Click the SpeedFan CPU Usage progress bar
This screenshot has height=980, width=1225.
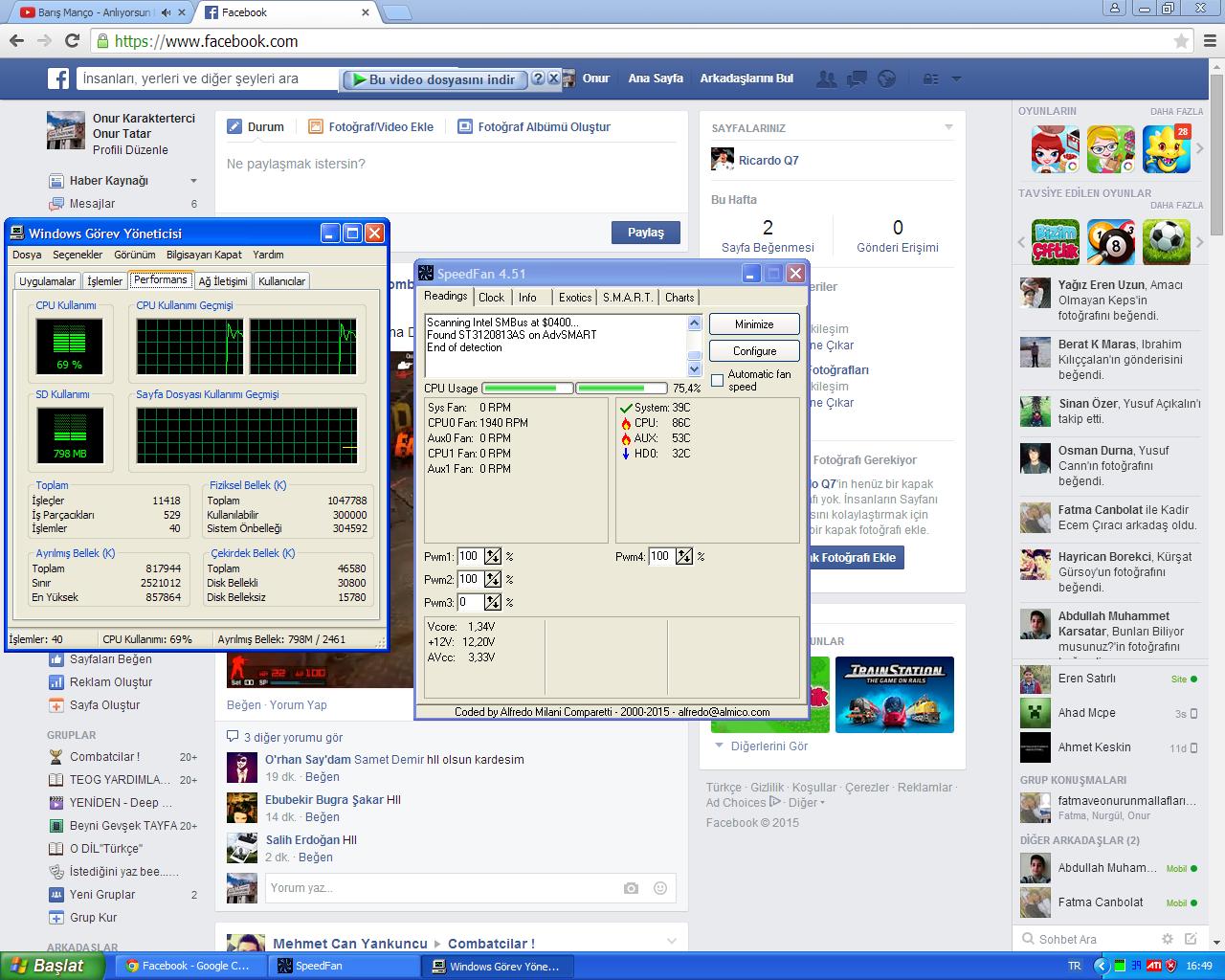tap(574, 389)
